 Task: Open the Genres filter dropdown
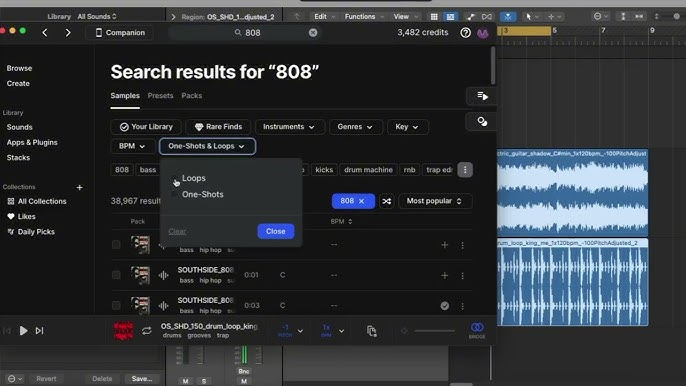(x=355, y=127)
